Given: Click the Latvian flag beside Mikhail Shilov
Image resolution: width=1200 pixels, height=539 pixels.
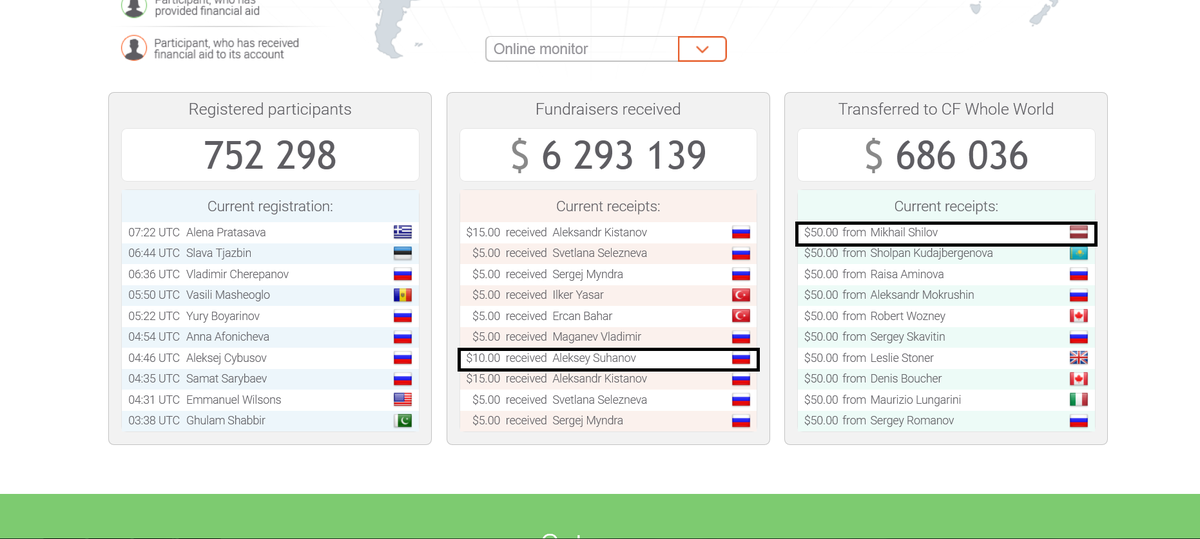Looking at the screenshot, I should (x=1079, y=232).
